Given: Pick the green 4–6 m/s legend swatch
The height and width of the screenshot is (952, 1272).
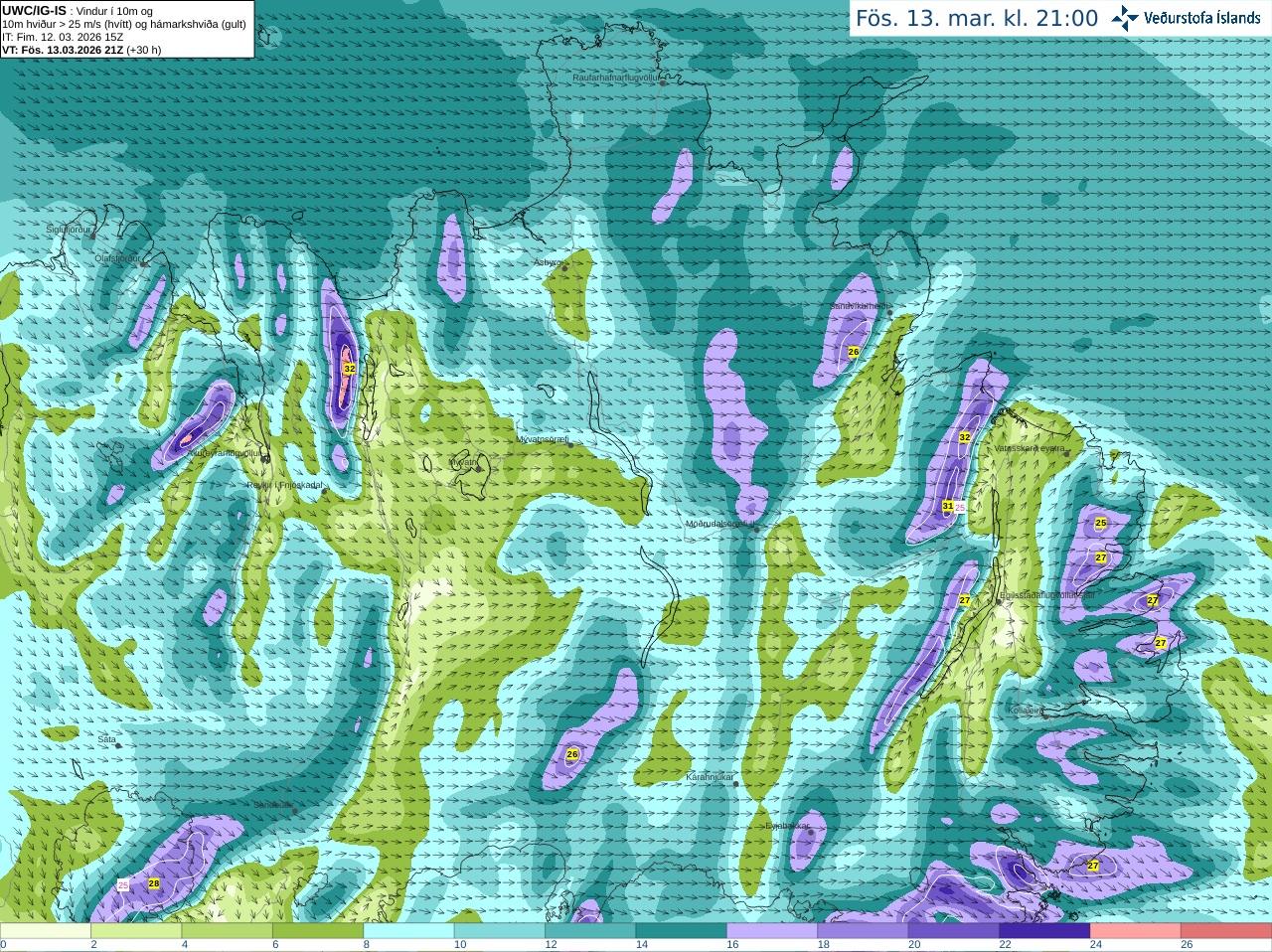Looking at the screenshot, I should [x=228, y=931].
